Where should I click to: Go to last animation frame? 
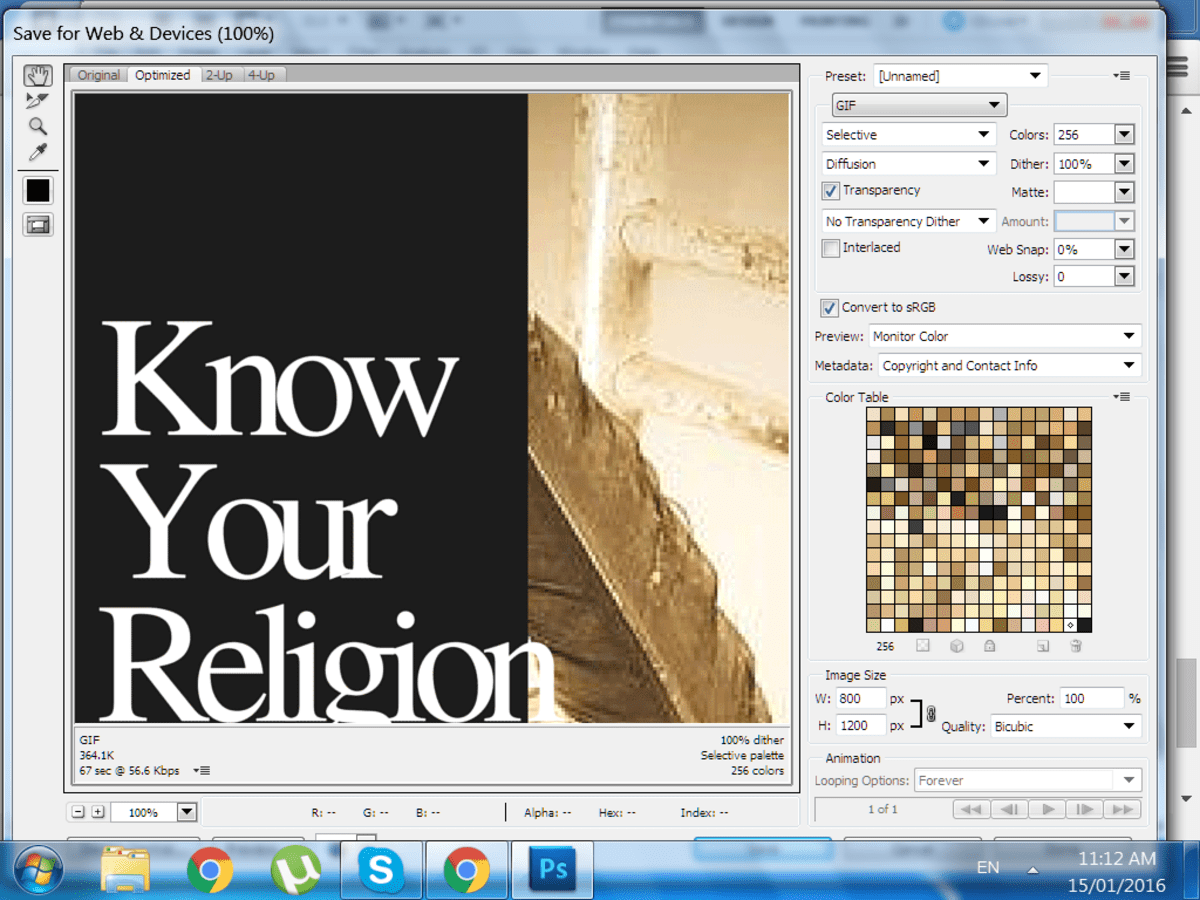(x=1121, y=809)
